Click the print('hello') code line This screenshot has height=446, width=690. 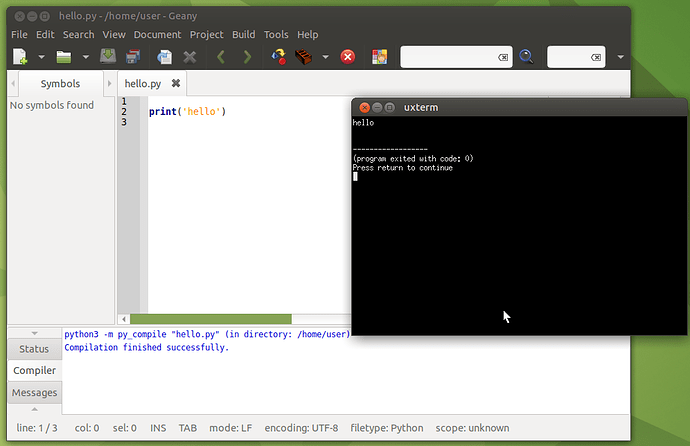(187, 112)
